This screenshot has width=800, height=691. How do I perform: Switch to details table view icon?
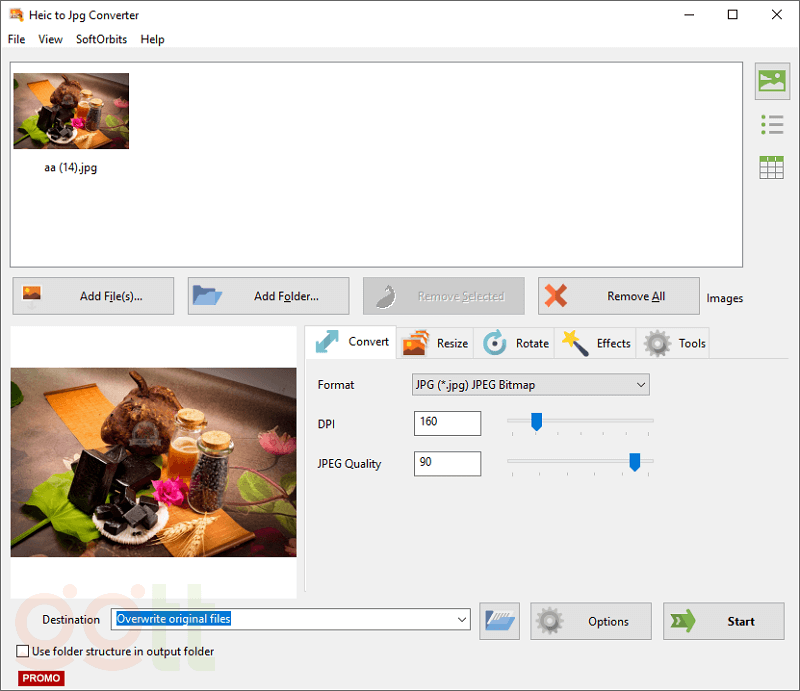pyautogui.click(x=771, y=167)
